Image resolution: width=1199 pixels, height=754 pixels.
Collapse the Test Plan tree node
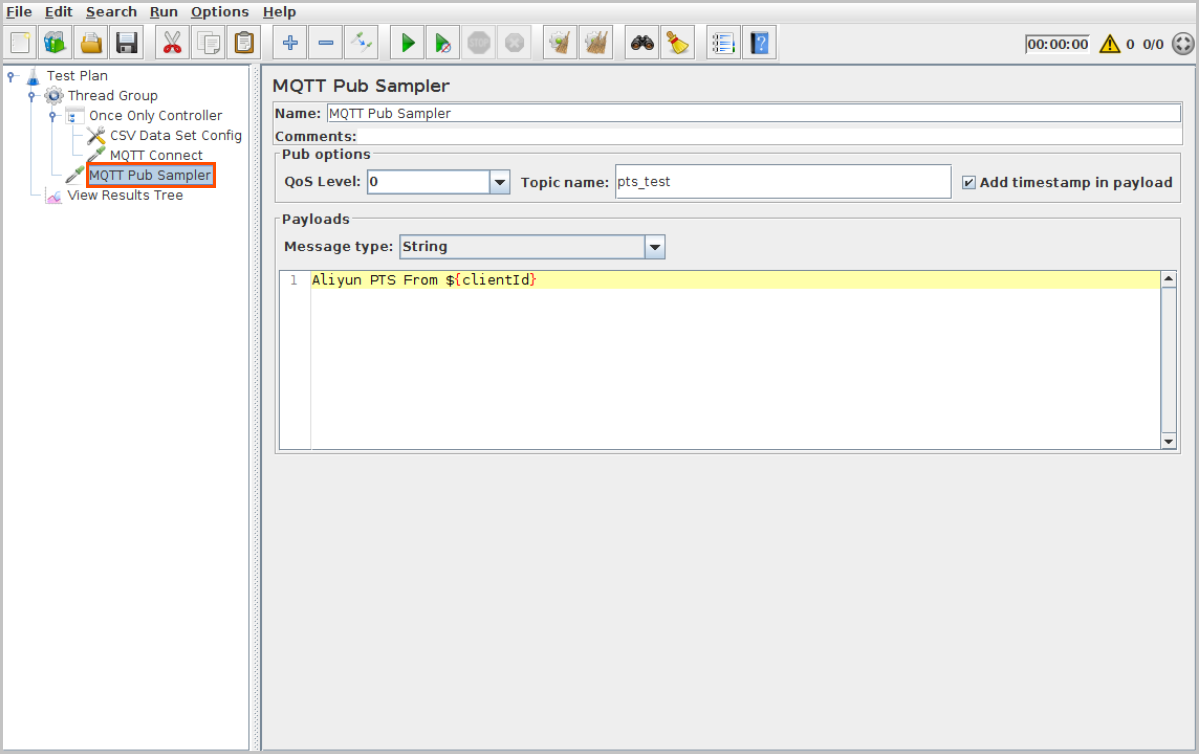click(11, 76)
